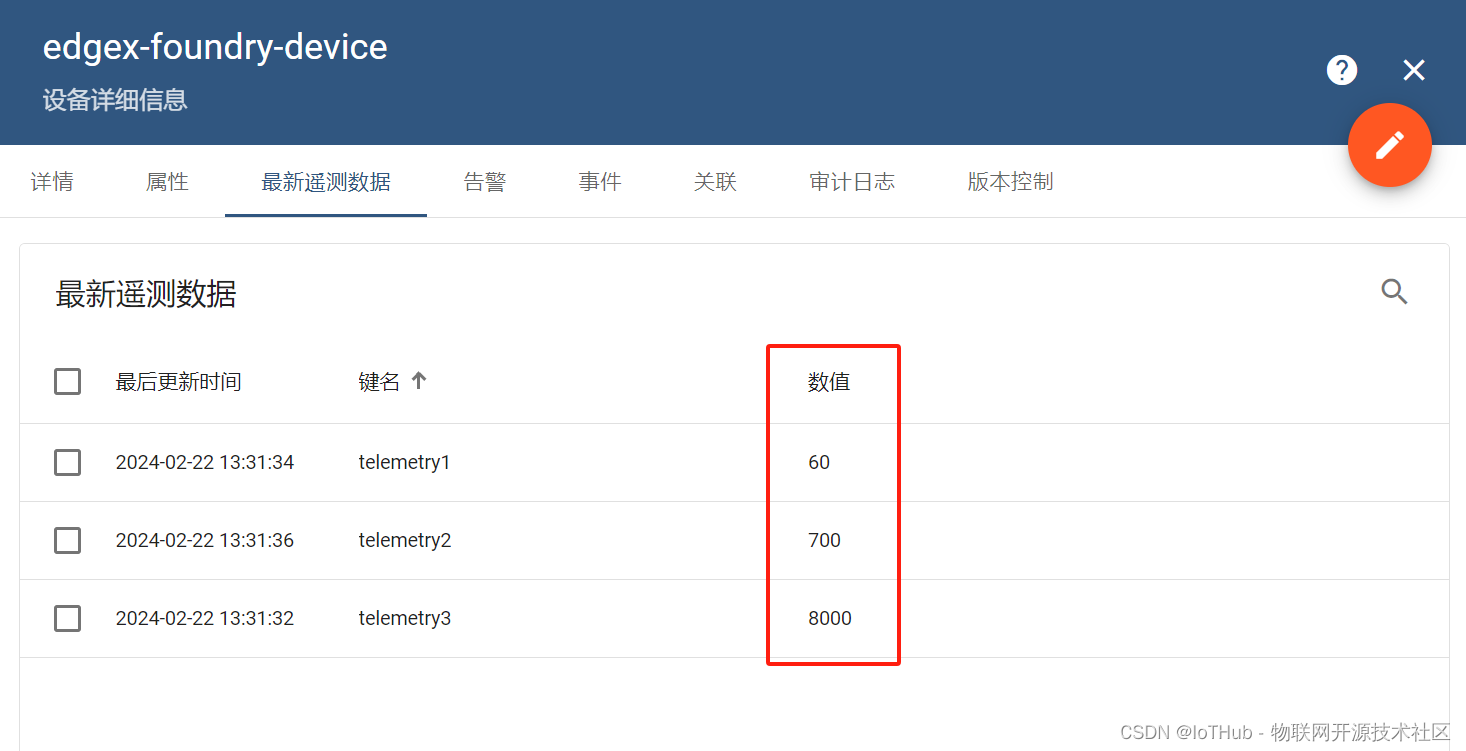Toggle the select-all checkbox in header
Viewport: 1466px width, 751px height.
coord(67,381)
